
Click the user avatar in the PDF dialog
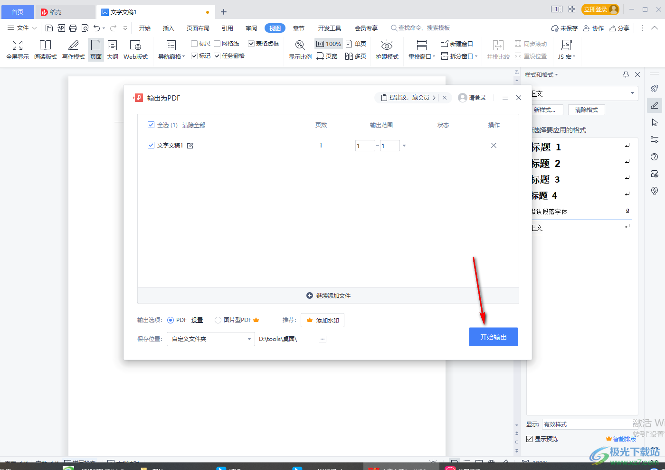(x=463, y=98)
